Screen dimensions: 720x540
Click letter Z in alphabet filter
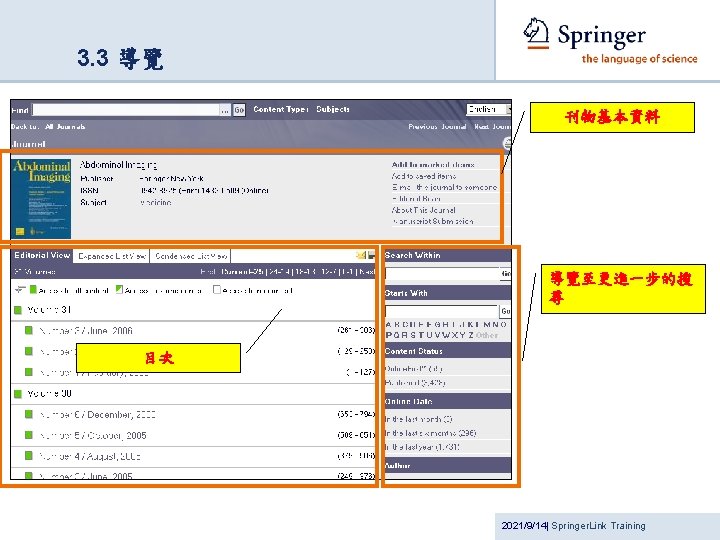pyautogui.click(x=471, y=335)
